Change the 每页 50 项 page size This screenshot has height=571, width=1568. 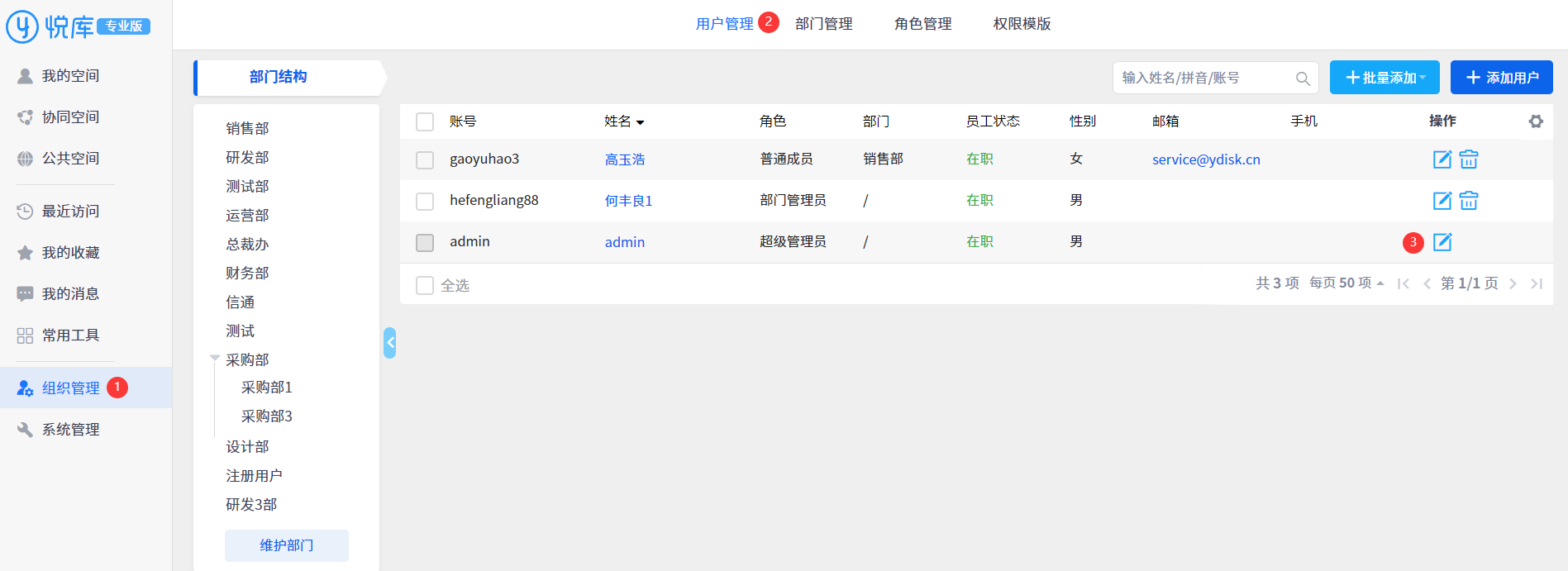click(1346, 283)
